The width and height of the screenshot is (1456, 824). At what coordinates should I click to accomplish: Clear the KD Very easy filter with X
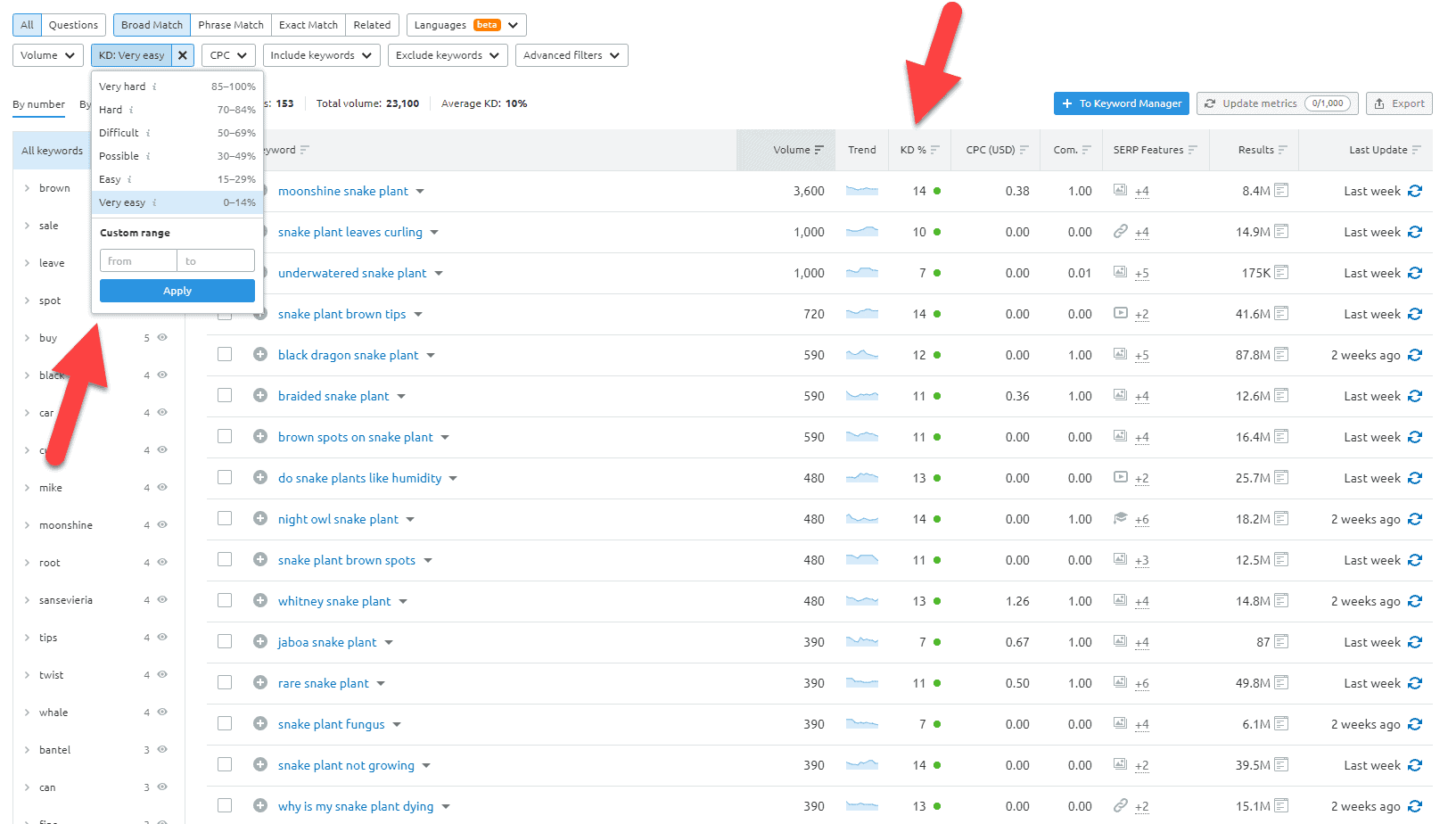coord(183,55)
